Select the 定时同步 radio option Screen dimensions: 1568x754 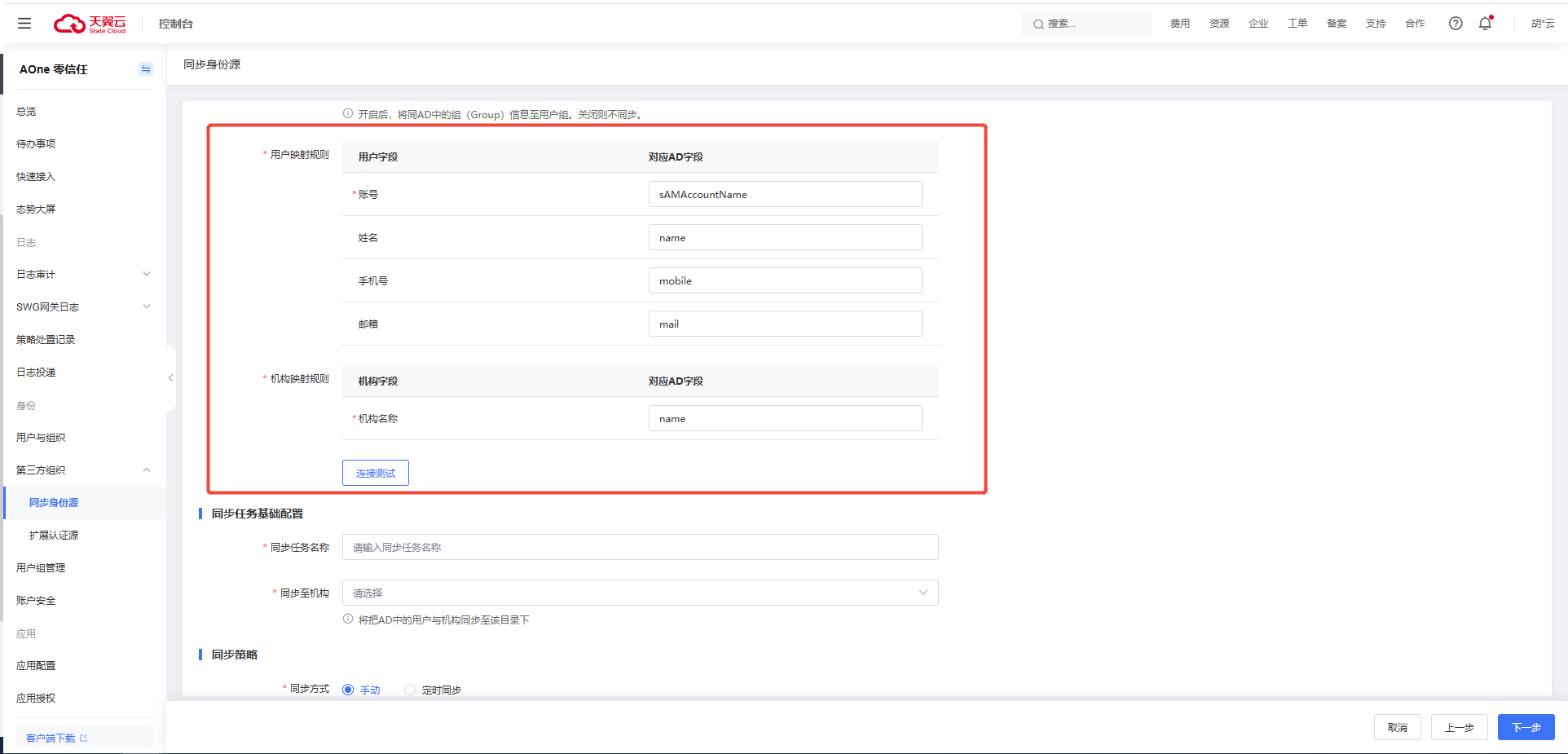410,690
